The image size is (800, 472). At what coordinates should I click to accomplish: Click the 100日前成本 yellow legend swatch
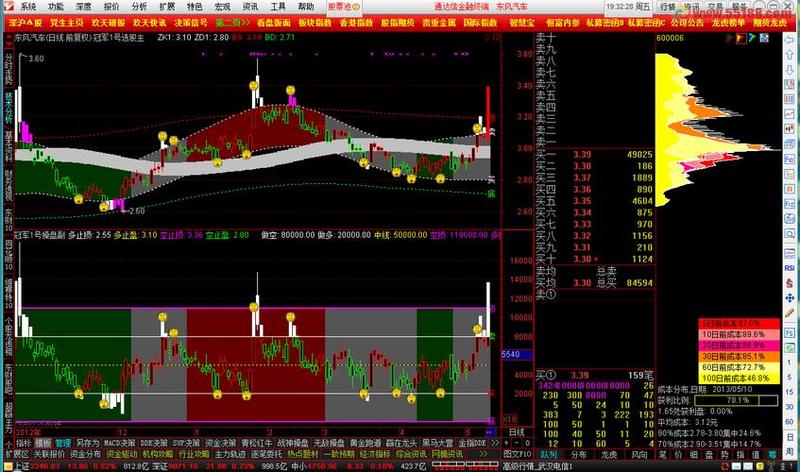tap(739, 378)
